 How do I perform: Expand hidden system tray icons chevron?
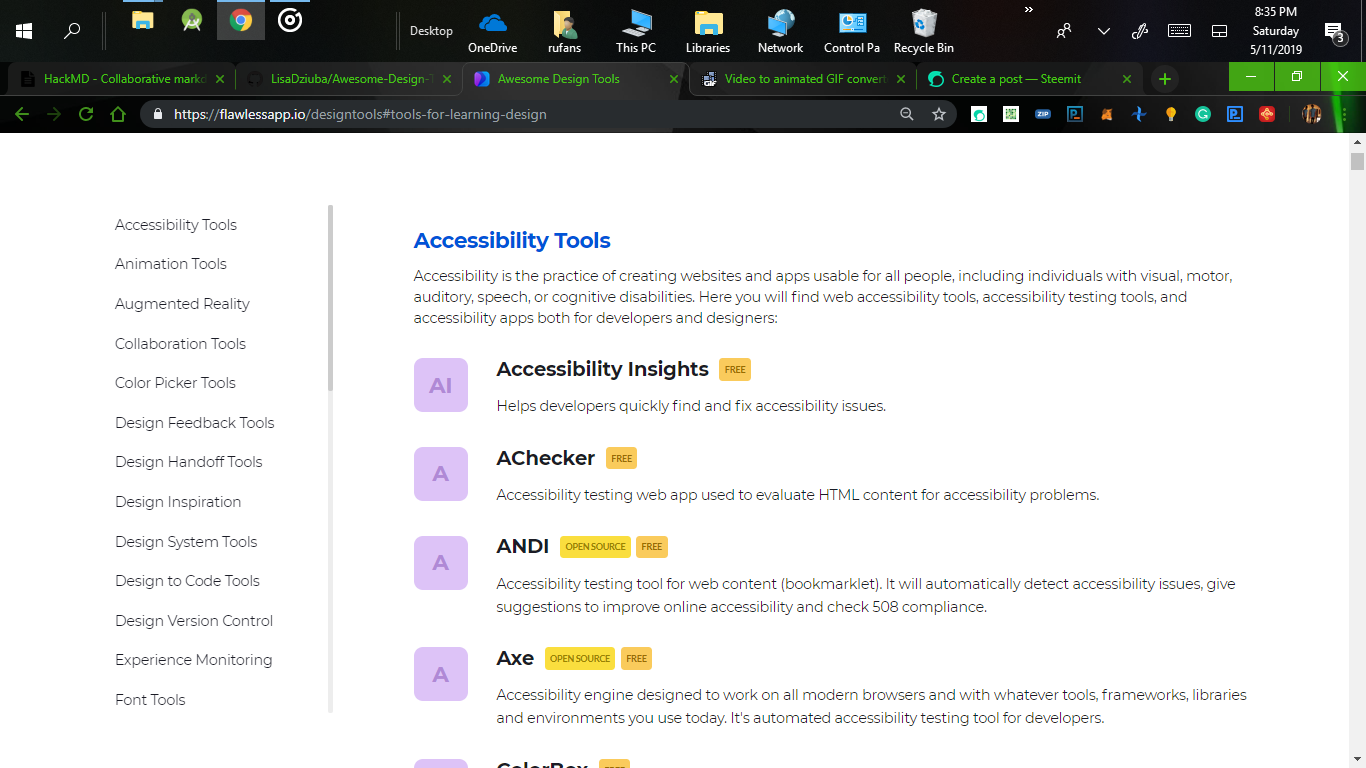click(x=1103, y=31)
